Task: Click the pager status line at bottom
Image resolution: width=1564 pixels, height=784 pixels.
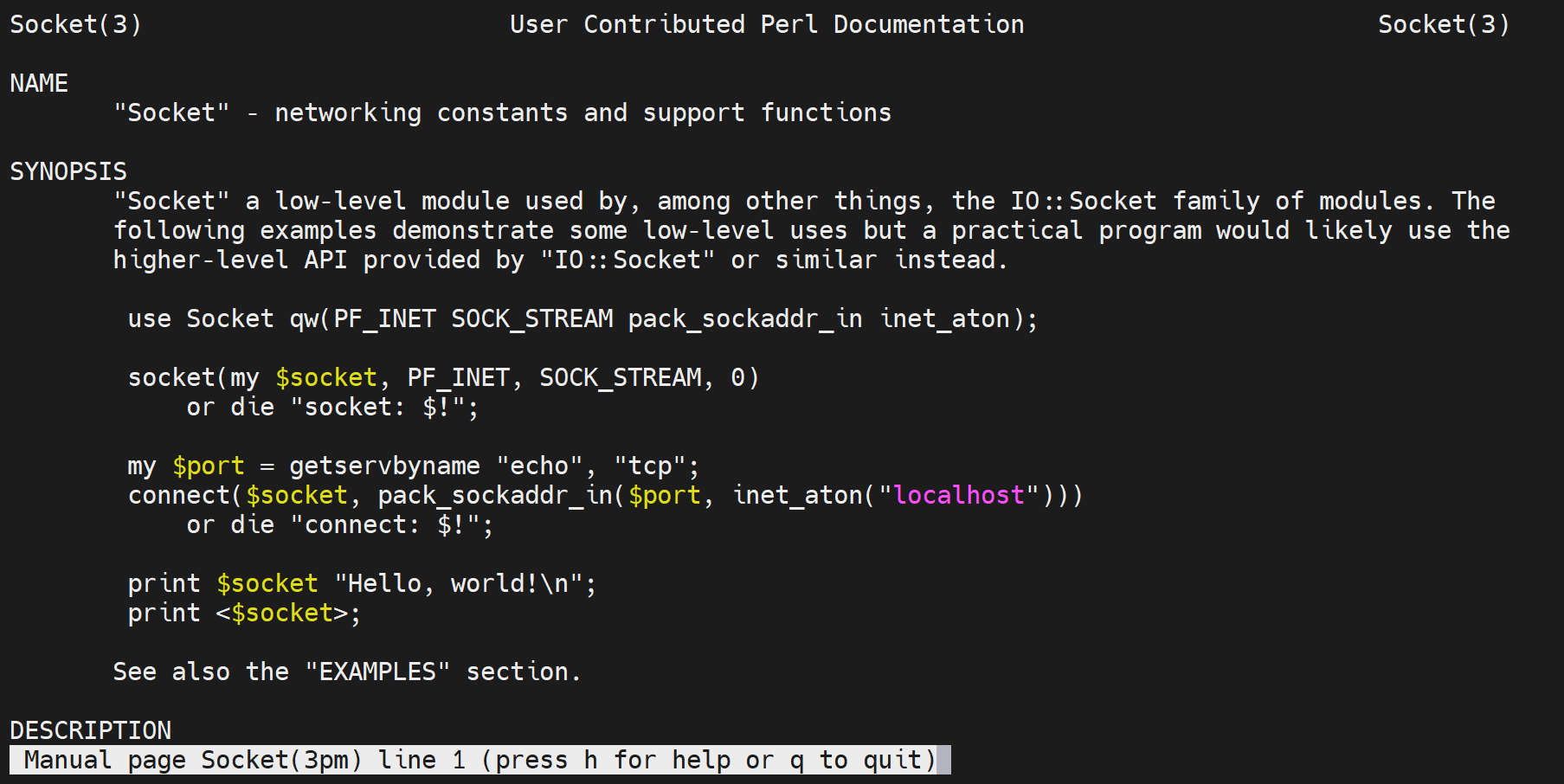Action: point(479,760)
